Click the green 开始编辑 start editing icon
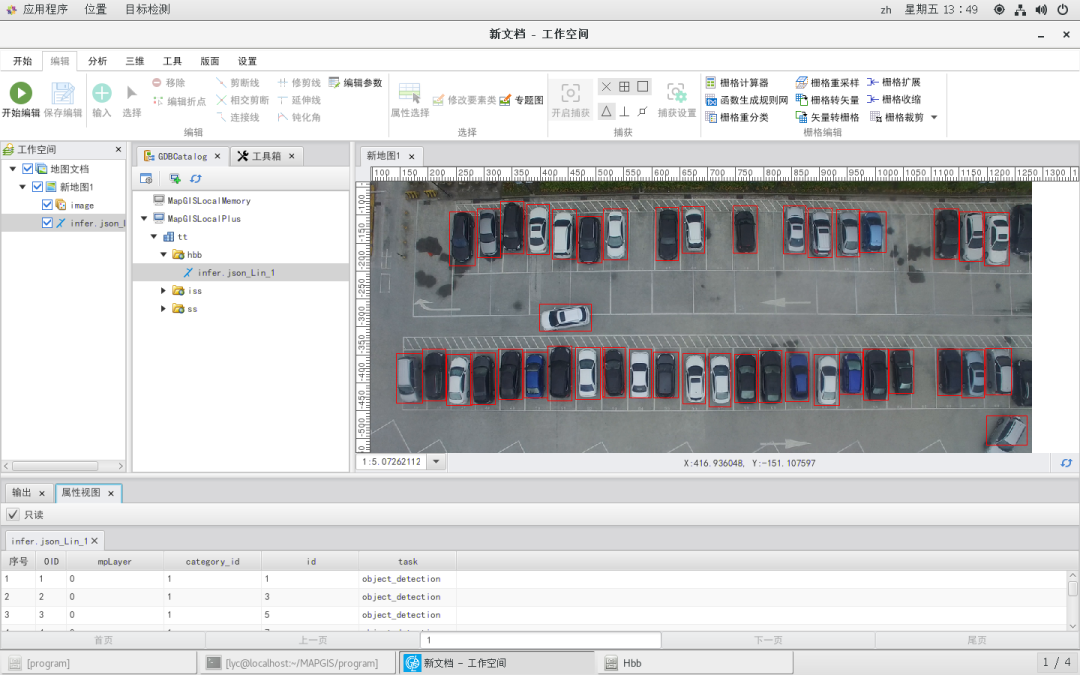 pos(21,92)
